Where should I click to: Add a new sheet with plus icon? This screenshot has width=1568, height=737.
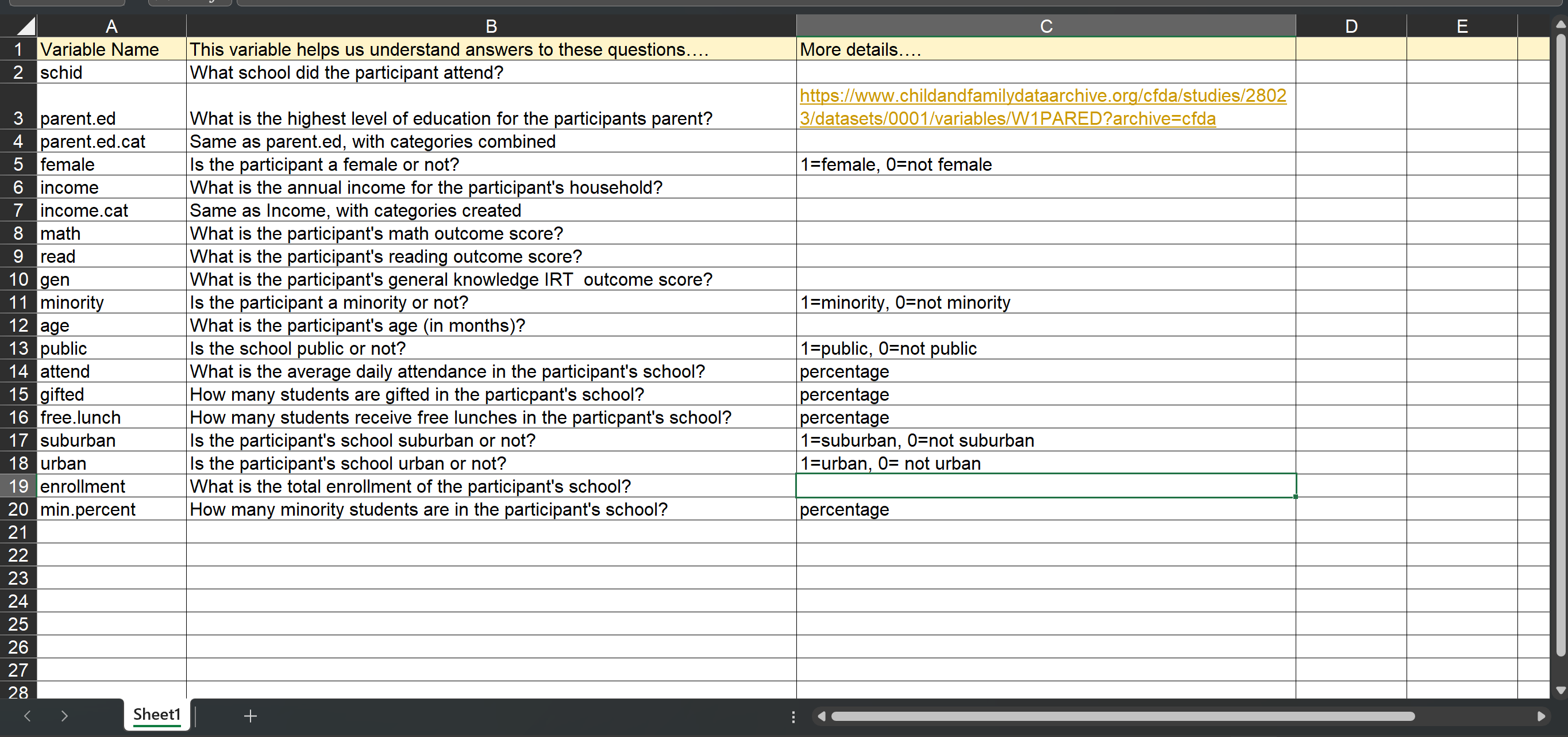click(x=250, y=716)
